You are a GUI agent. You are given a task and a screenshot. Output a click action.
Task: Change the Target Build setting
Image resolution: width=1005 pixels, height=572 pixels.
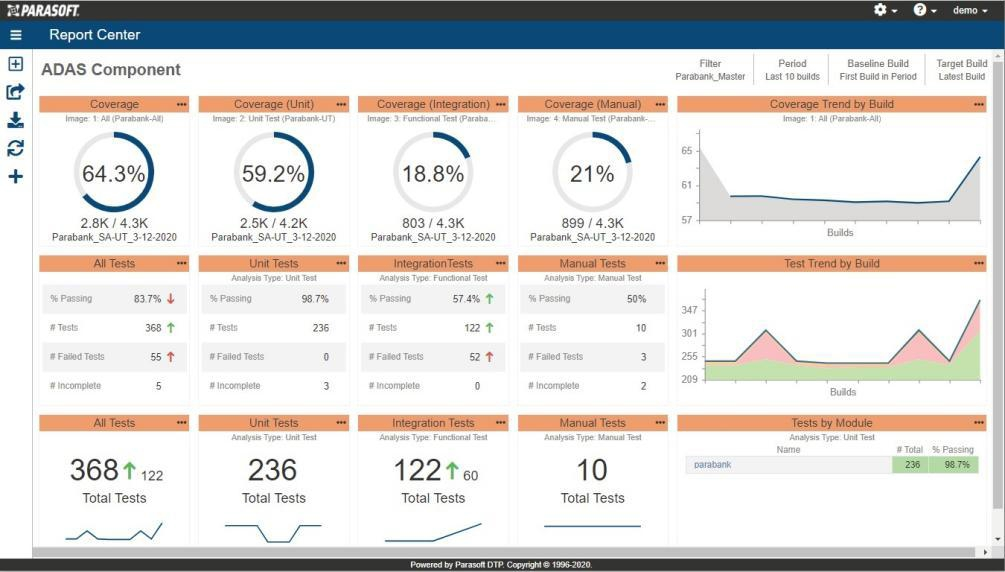coord(961,70)
